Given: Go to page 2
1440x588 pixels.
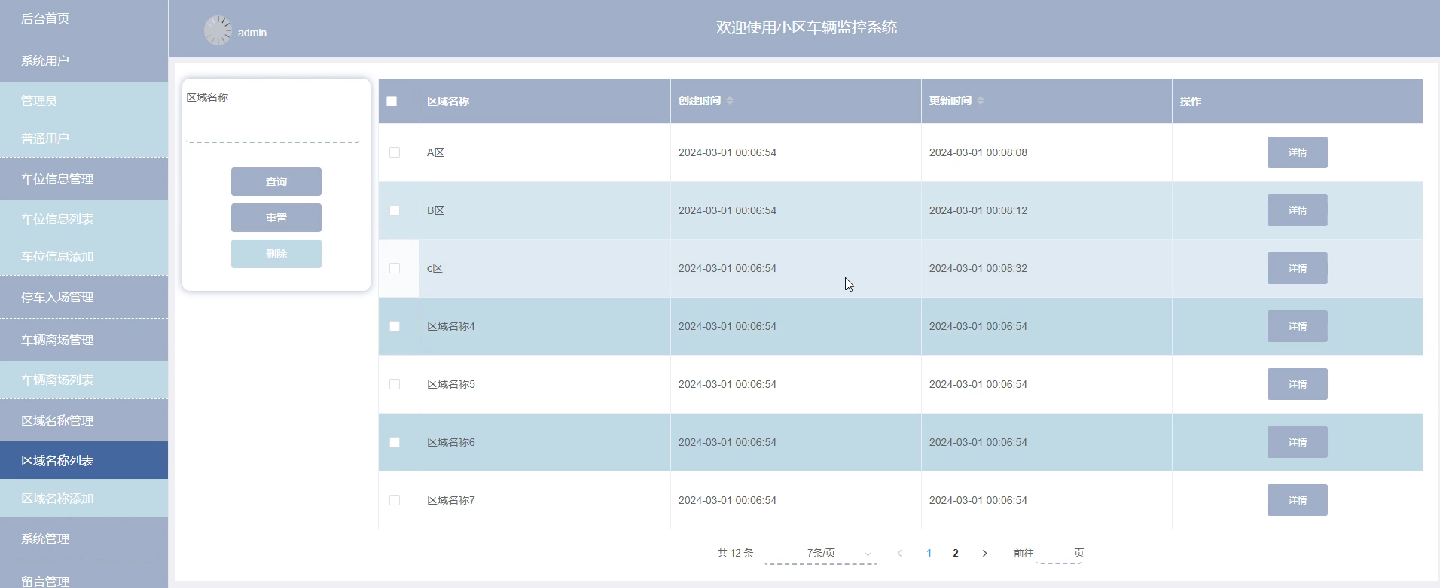Looking at the screenshot, I should (x=956, y=553).
